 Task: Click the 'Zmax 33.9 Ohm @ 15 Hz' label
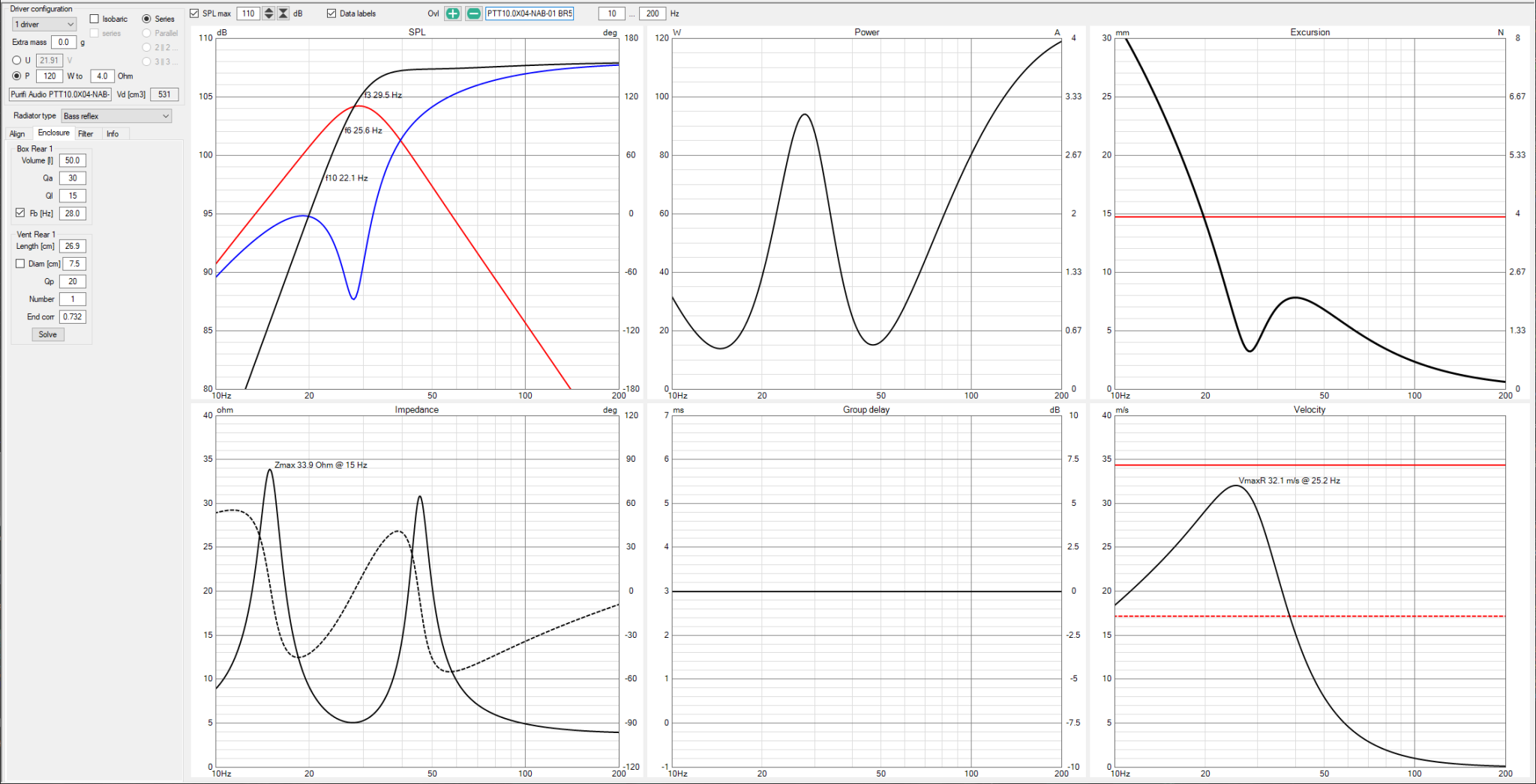pyautogui.click(x=321, y=465)
